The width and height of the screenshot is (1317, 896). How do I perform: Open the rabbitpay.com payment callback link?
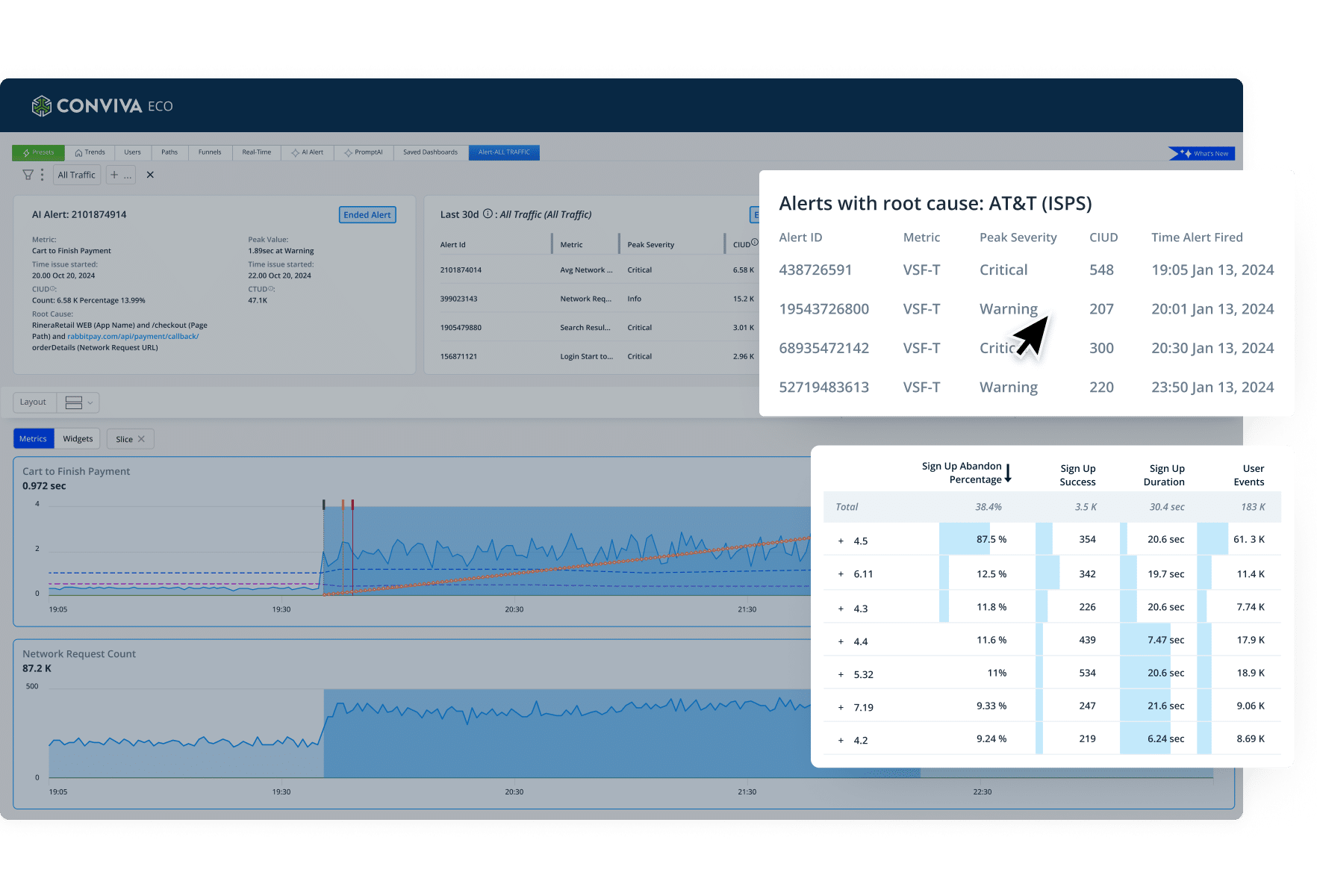pos(133,337)
